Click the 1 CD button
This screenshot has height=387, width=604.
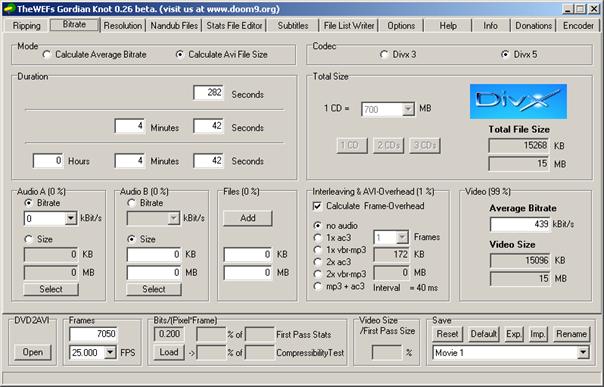(352, 146)
